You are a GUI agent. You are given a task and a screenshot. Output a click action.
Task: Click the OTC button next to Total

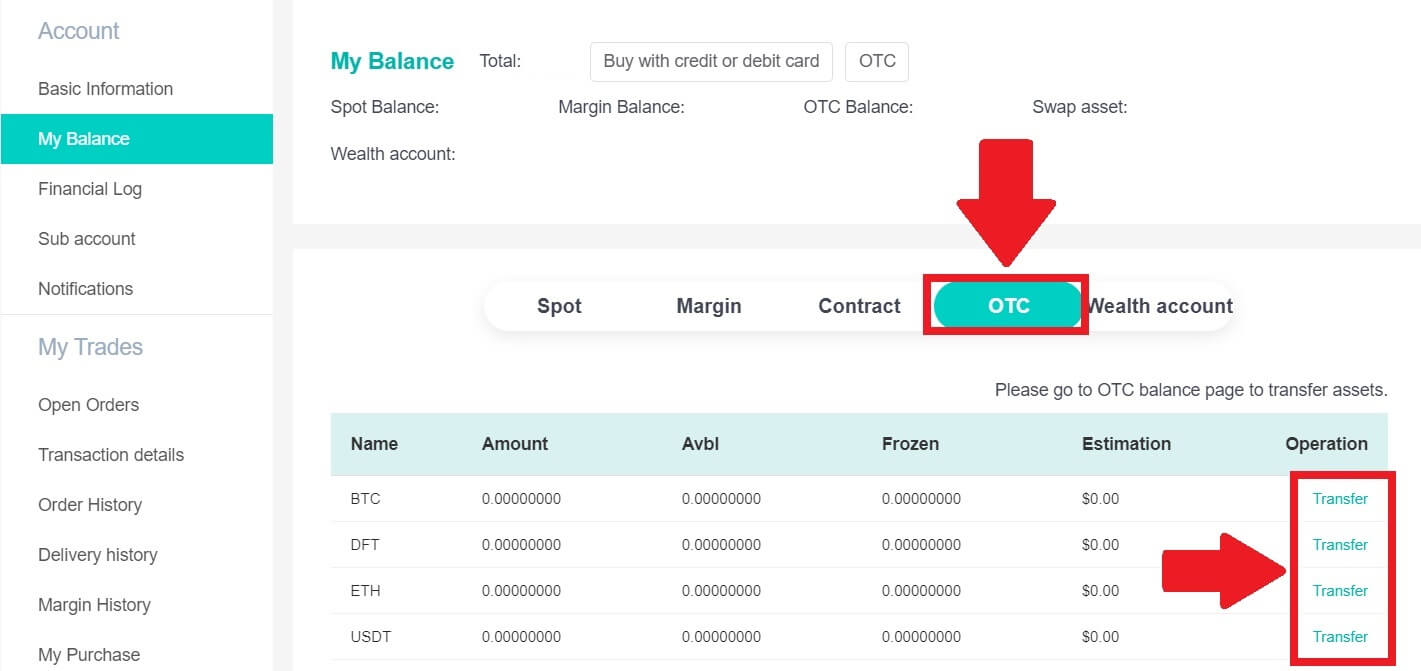tap(876, 61)
